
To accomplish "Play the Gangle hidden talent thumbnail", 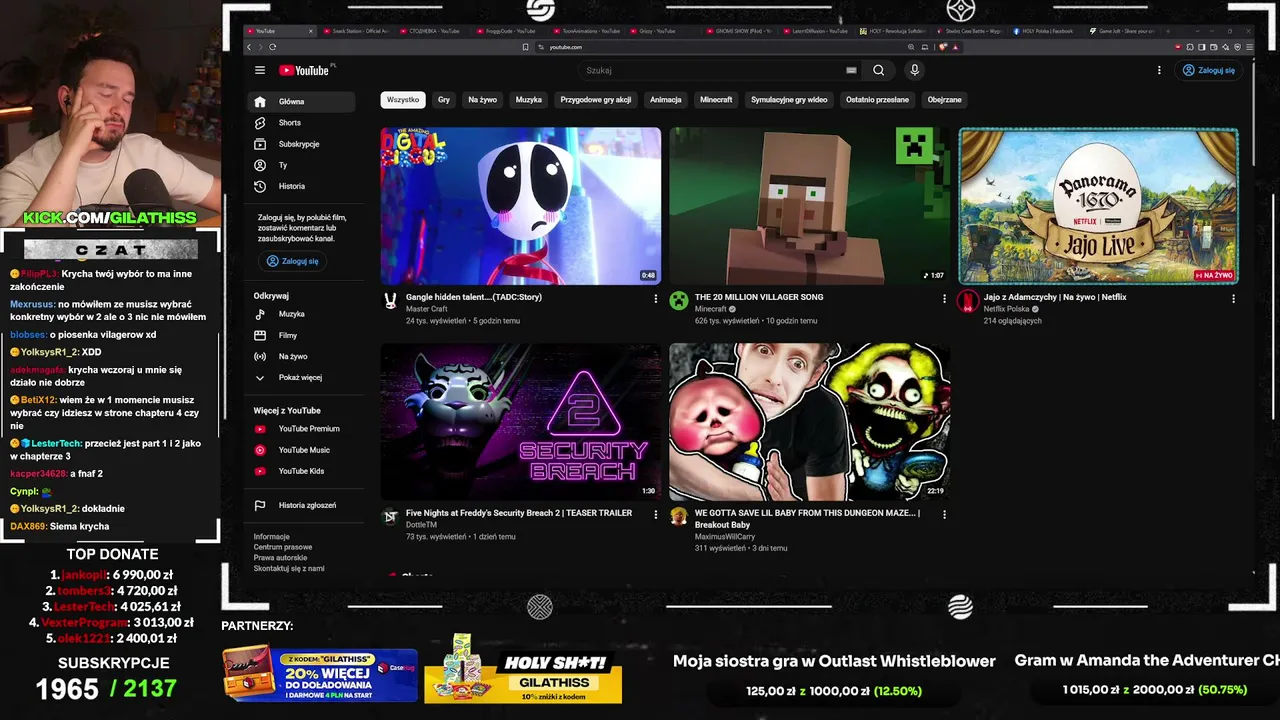I will pos(520,206).
